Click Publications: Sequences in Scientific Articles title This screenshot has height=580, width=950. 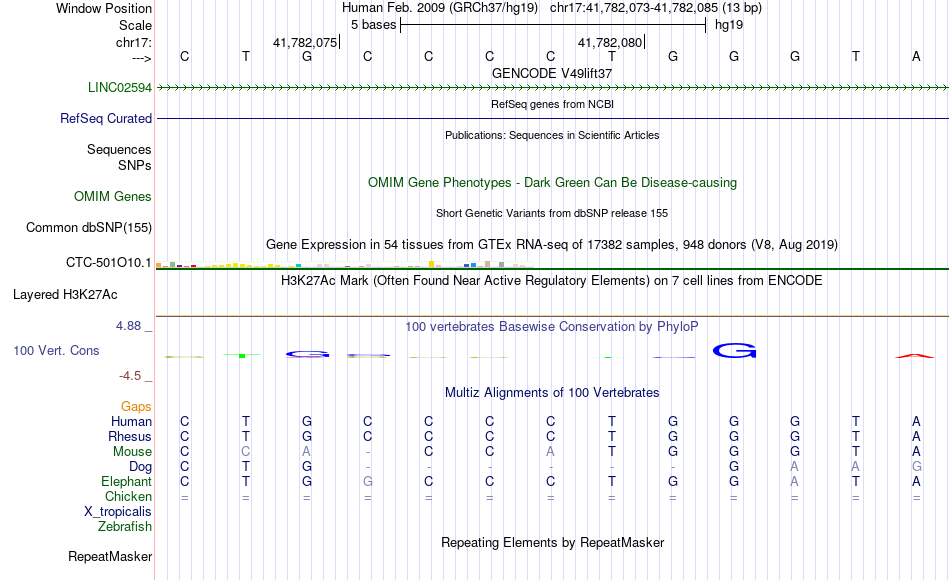[552, 135]
